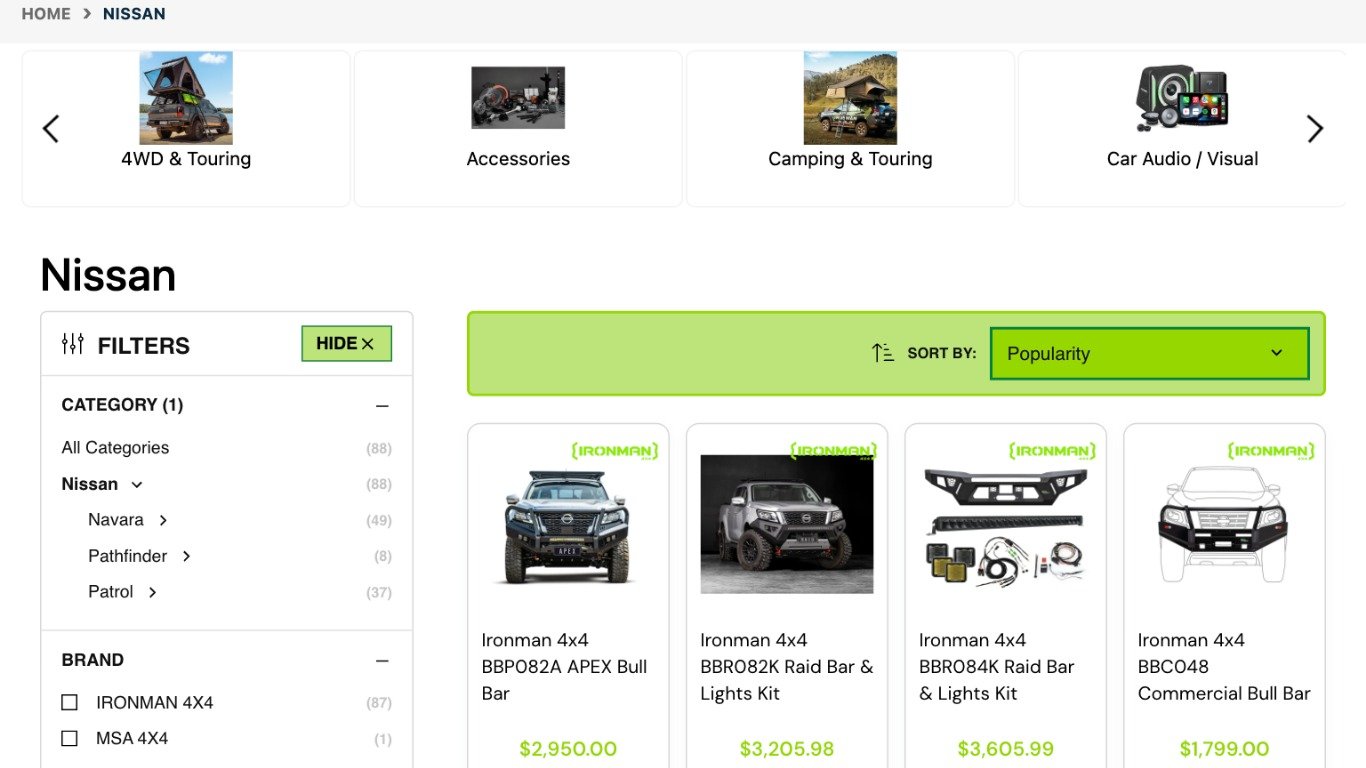Collapse the Category filter section
The width and height of the screenshot is (1366, 768).
point(382,406)
